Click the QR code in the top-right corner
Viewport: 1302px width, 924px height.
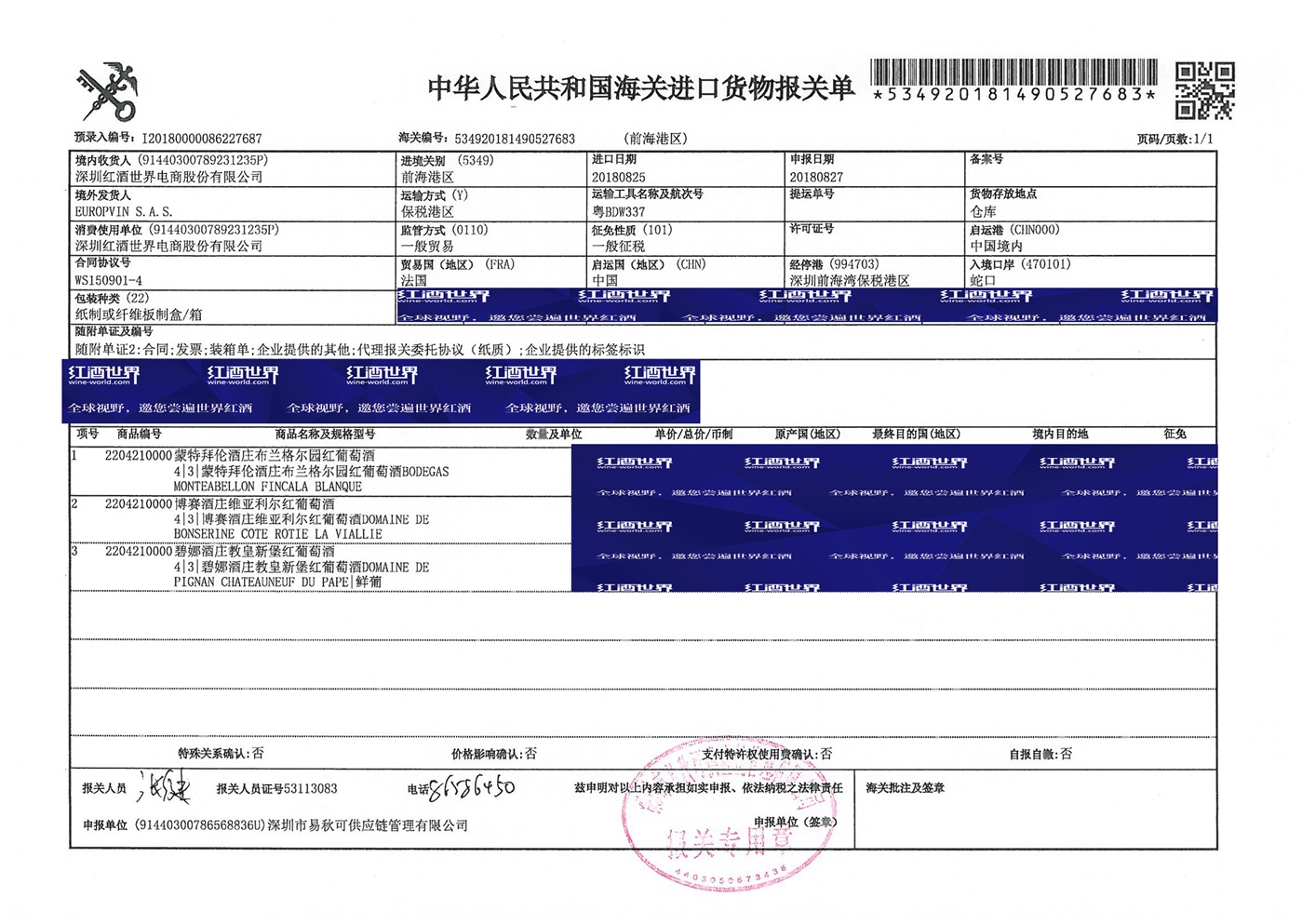click(x=1204, y=90)
